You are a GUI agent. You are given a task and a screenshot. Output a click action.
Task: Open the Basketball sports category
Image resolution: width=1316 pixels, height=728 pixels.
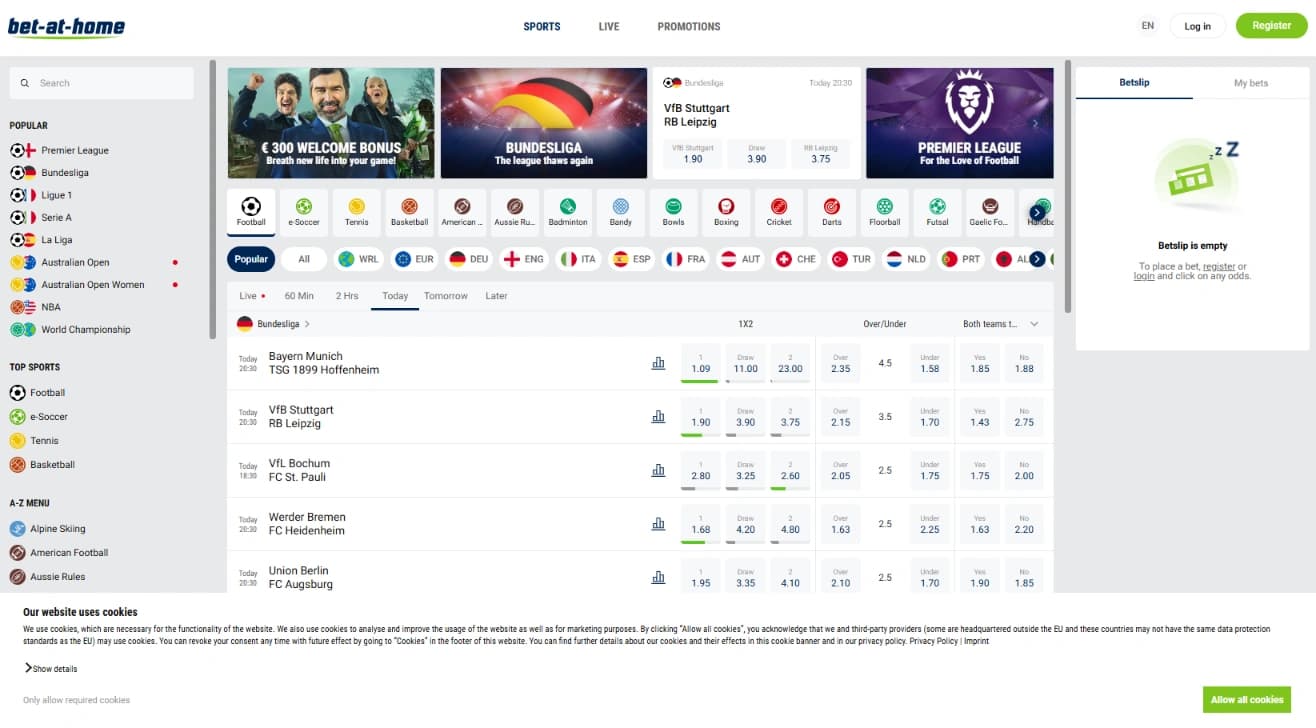click(x=409, y=211)
